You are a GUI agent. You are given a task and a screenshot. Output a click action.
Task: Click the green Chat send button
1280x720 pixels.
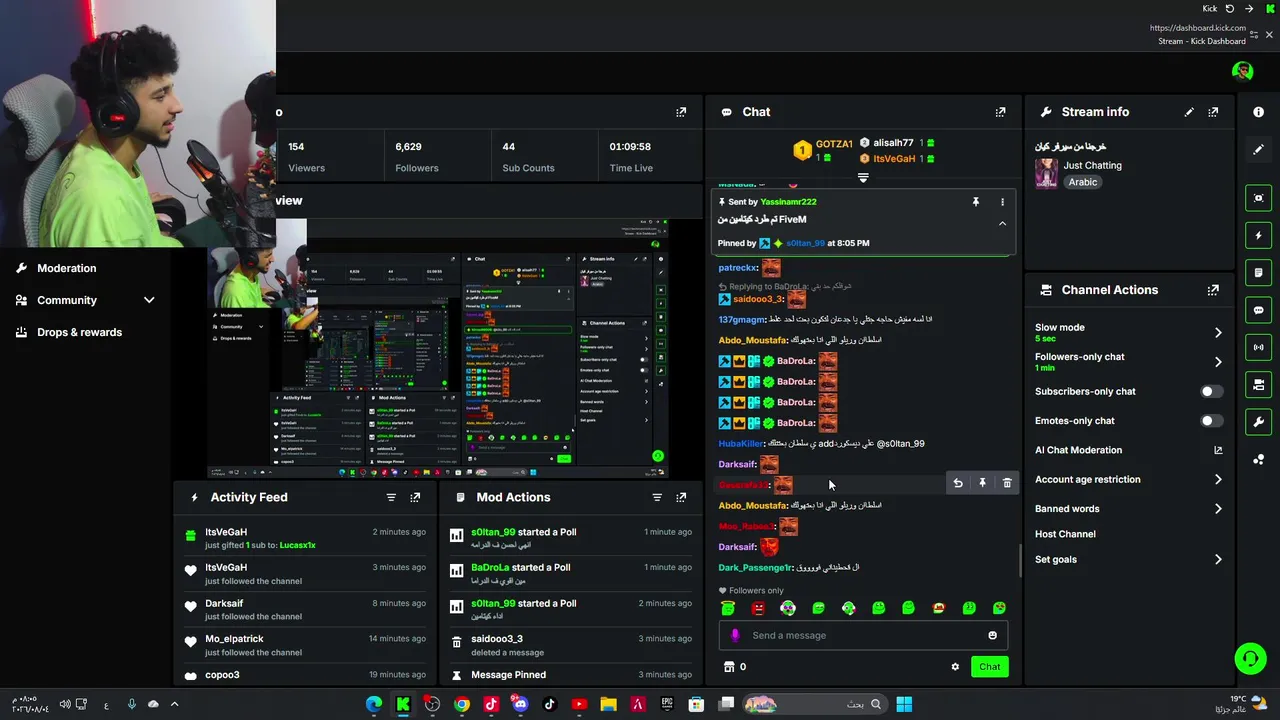(x=989, y=667)
